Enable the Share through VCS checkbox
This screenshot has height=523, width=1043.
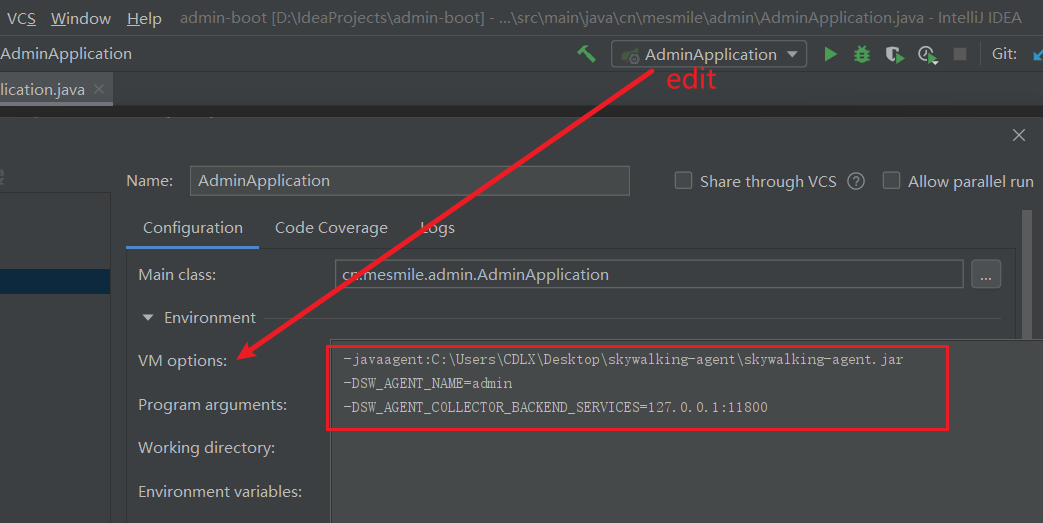coord(684,181)
